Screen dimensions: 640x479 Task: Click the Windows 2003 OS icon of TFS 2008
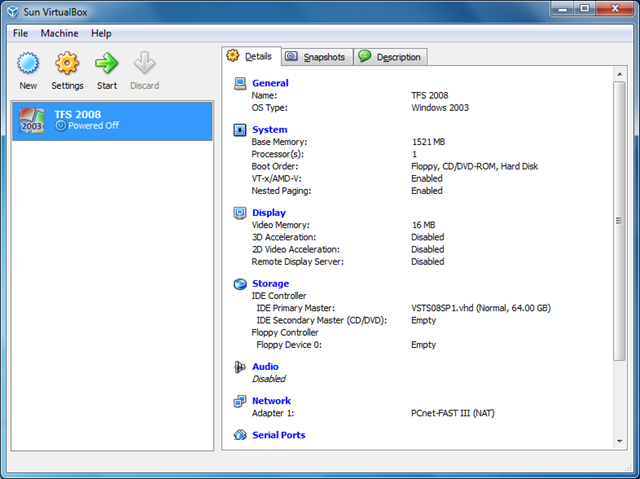[x=31, y=121]
